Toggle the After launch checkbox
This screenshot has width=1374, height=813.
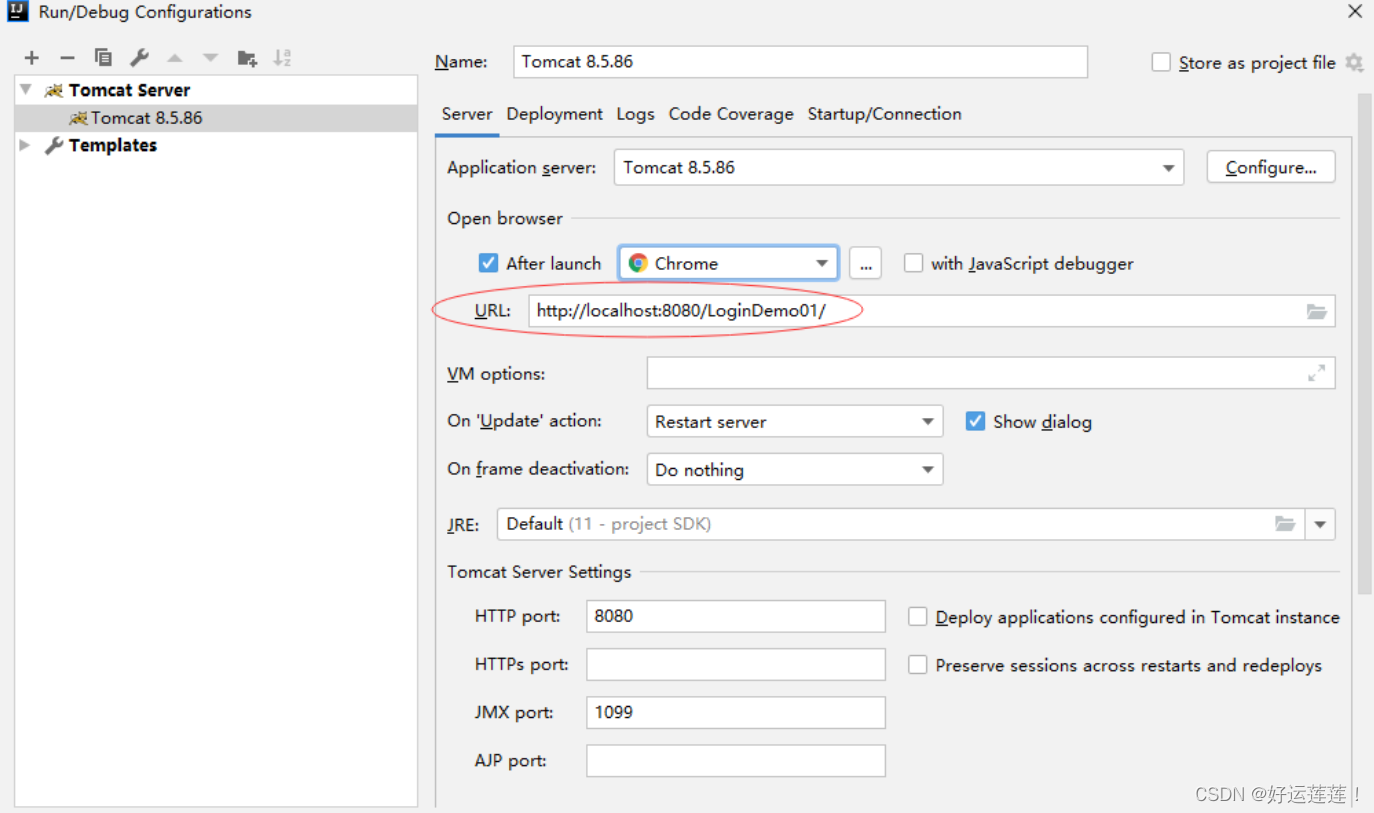[488, 263]
